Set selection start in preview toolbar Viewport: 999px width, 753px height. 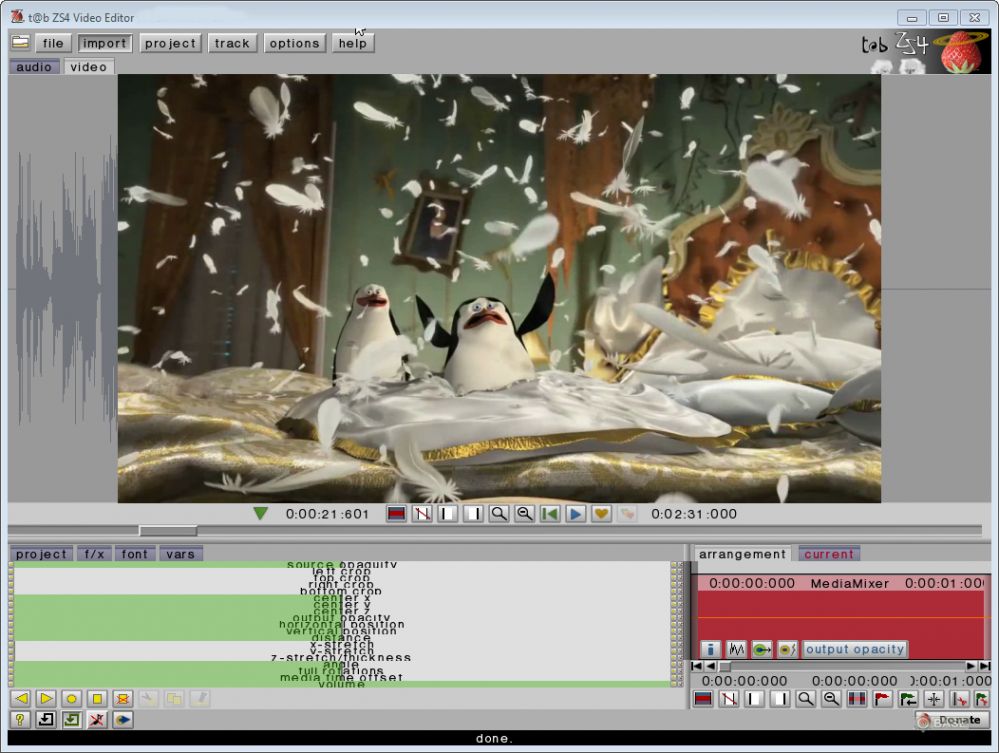(x=447, y=513)
